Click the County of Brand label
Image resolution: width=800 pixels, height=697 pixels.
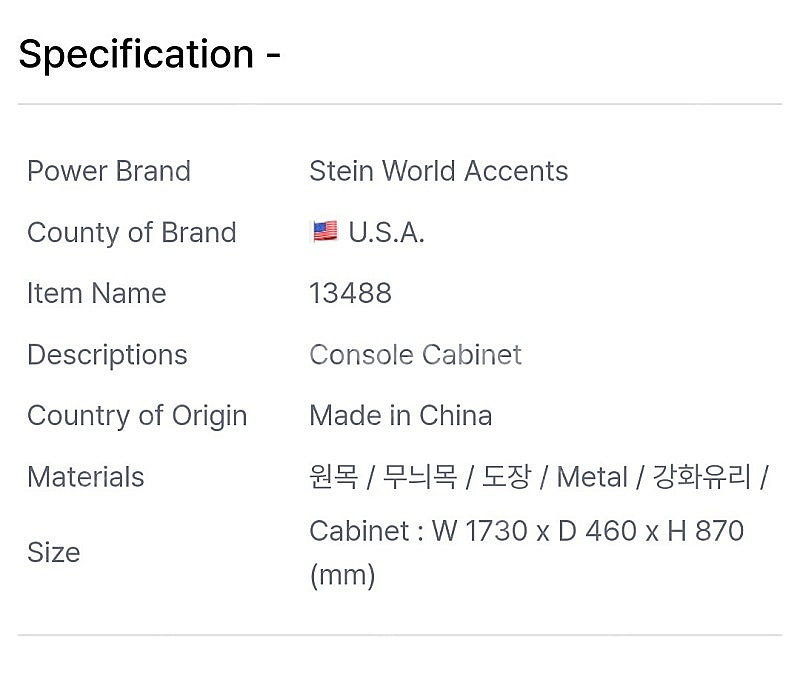click(132, 233)
